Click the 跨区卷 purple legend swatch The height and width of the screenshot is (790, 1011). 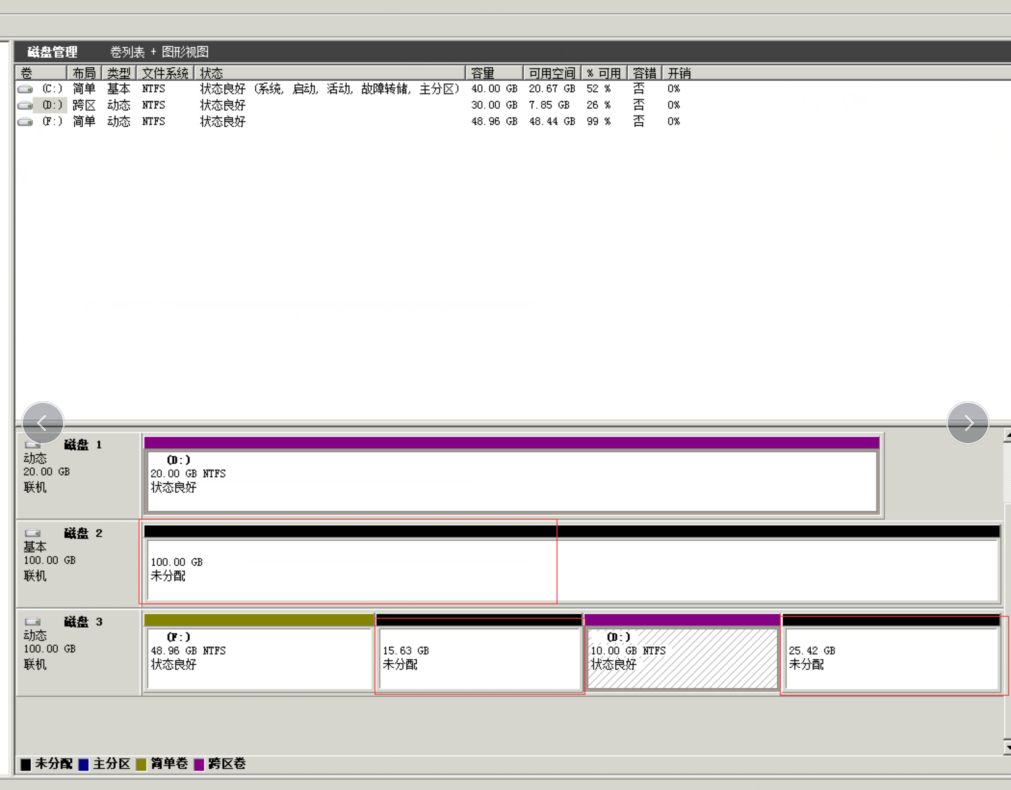(x=199, y=764)
